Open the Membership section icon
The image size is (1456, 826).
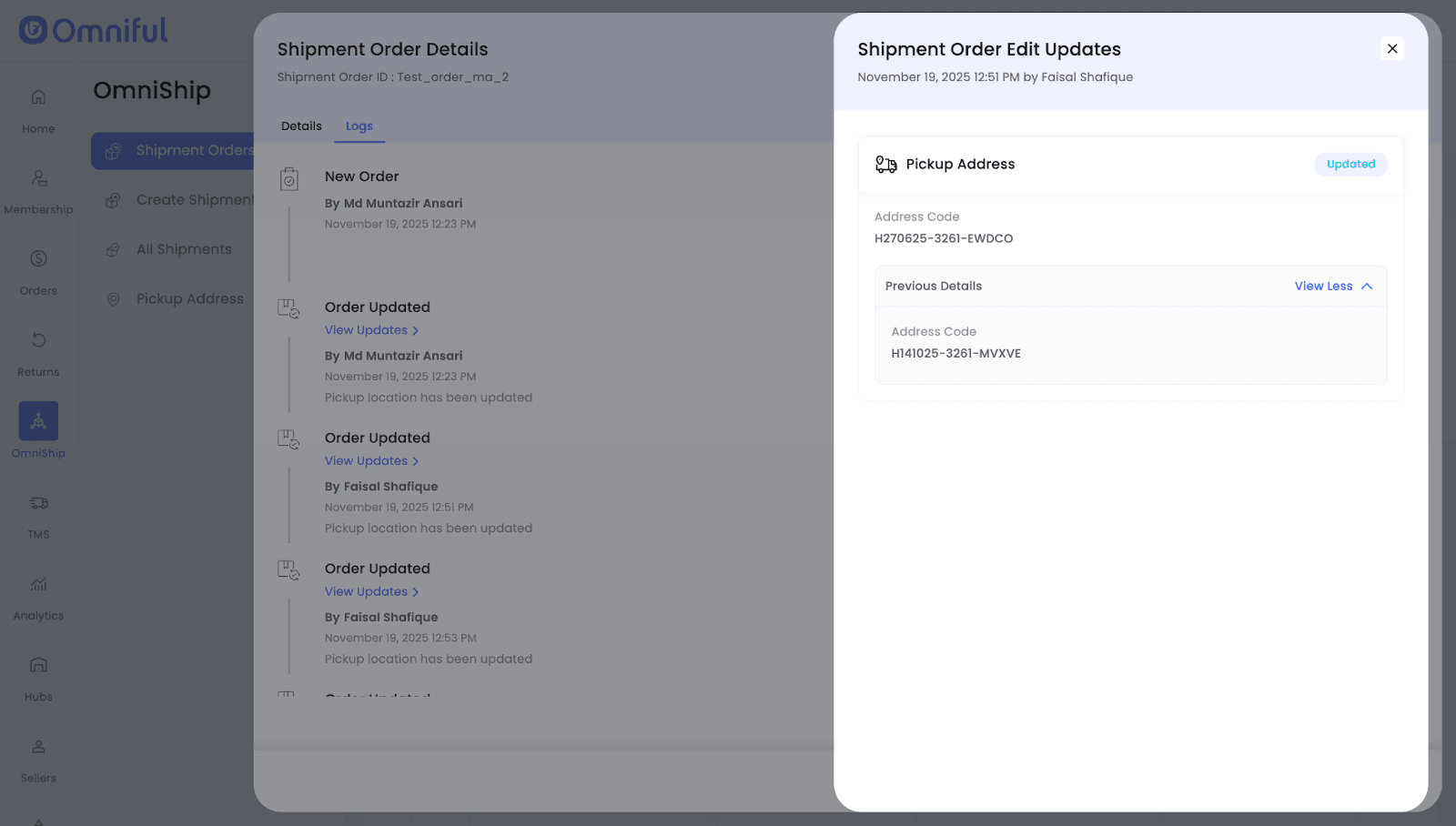(x=38, y=178)
